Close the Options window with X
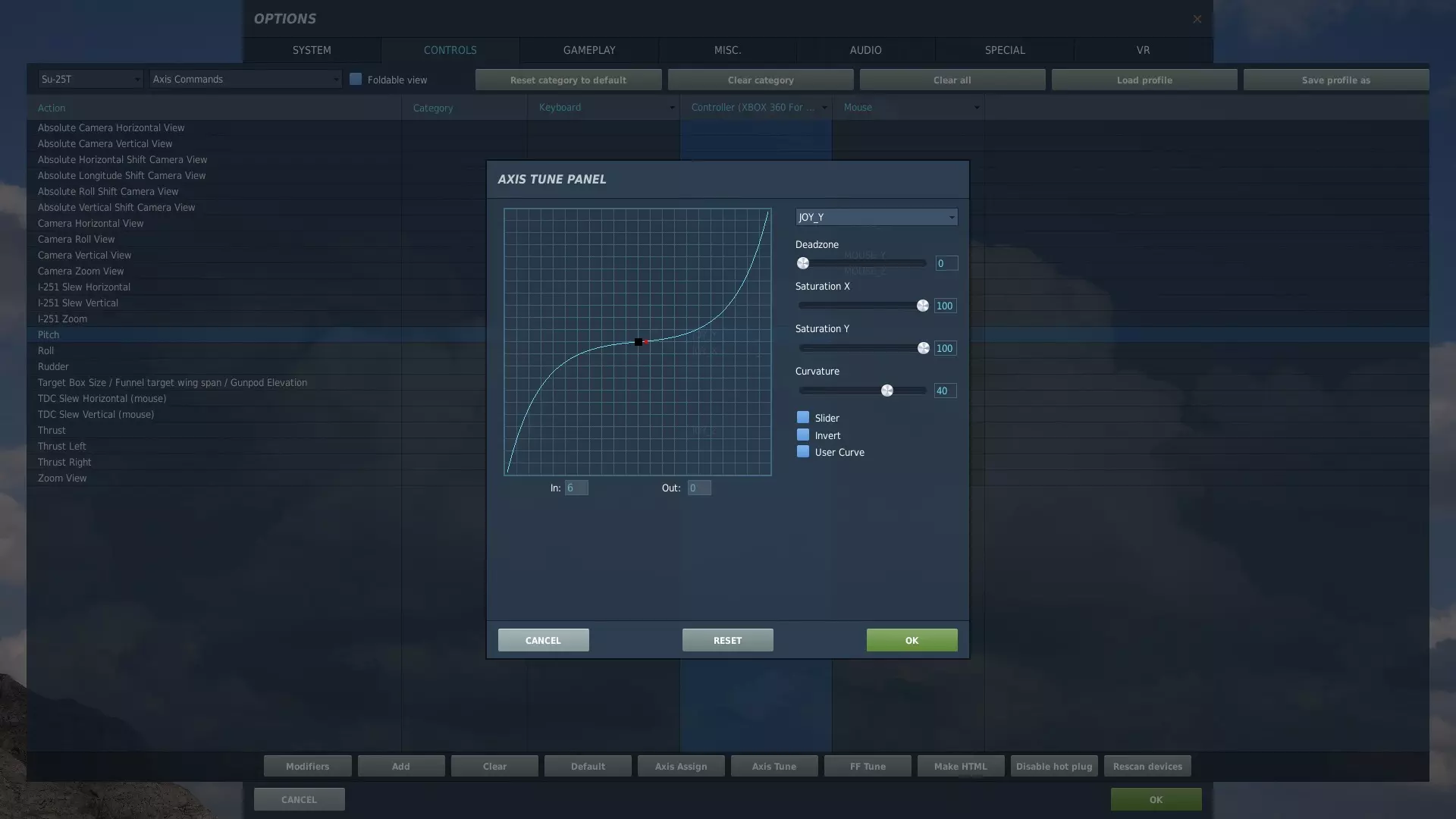This screenshot has height=819, width=1456. 1197,19
